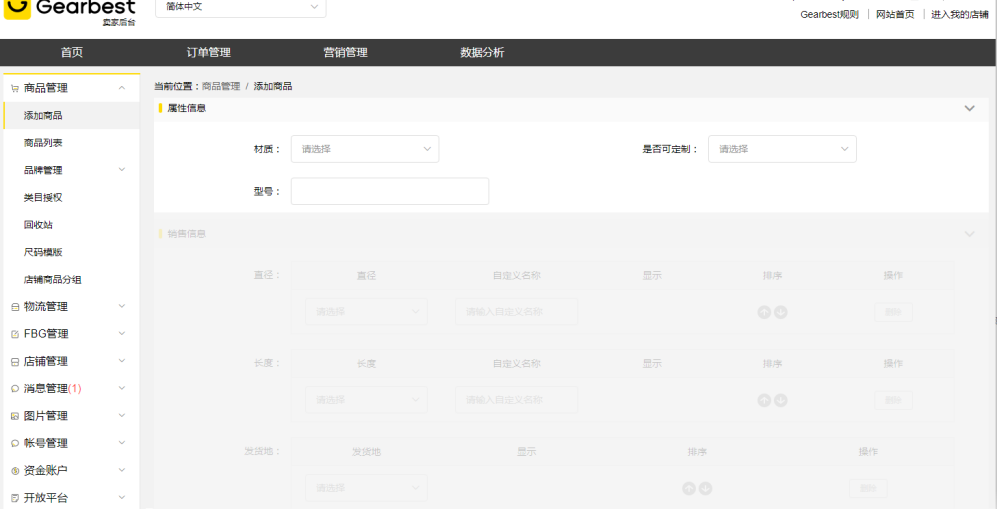Screen dimensions: 997x510
Task: Click the Gearbest logo
Action: click(x=70, y=13)
